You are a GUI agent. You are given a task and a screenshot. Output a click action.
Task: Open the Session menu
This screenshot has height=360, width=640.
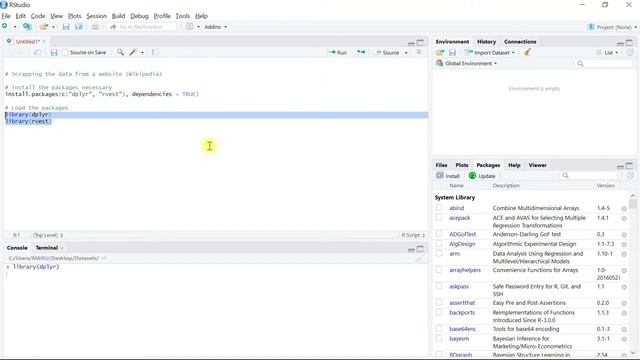click(x=96, y=16)
